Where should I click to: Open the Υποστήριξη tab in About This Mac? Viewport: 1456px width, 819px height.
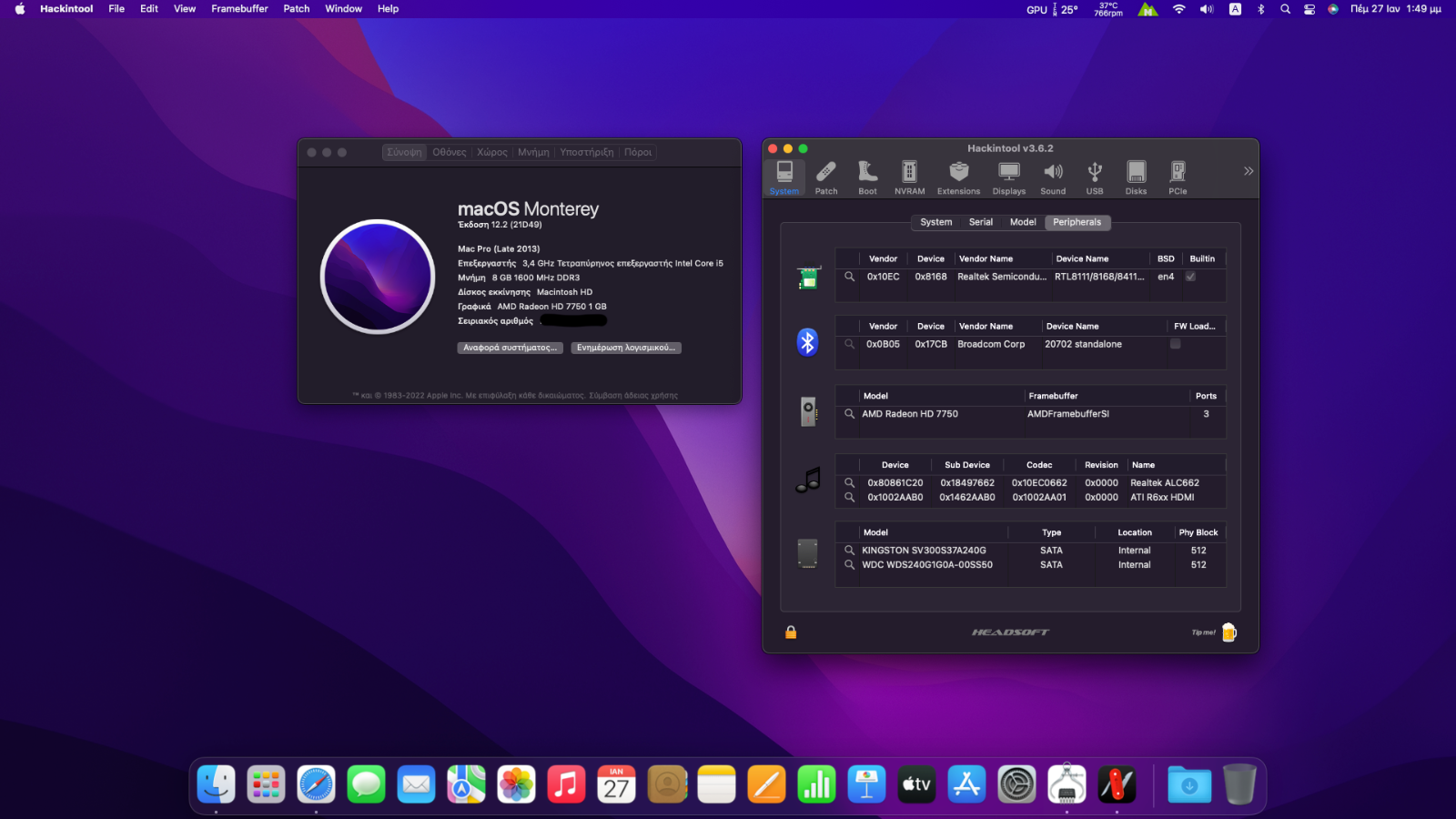587,153
